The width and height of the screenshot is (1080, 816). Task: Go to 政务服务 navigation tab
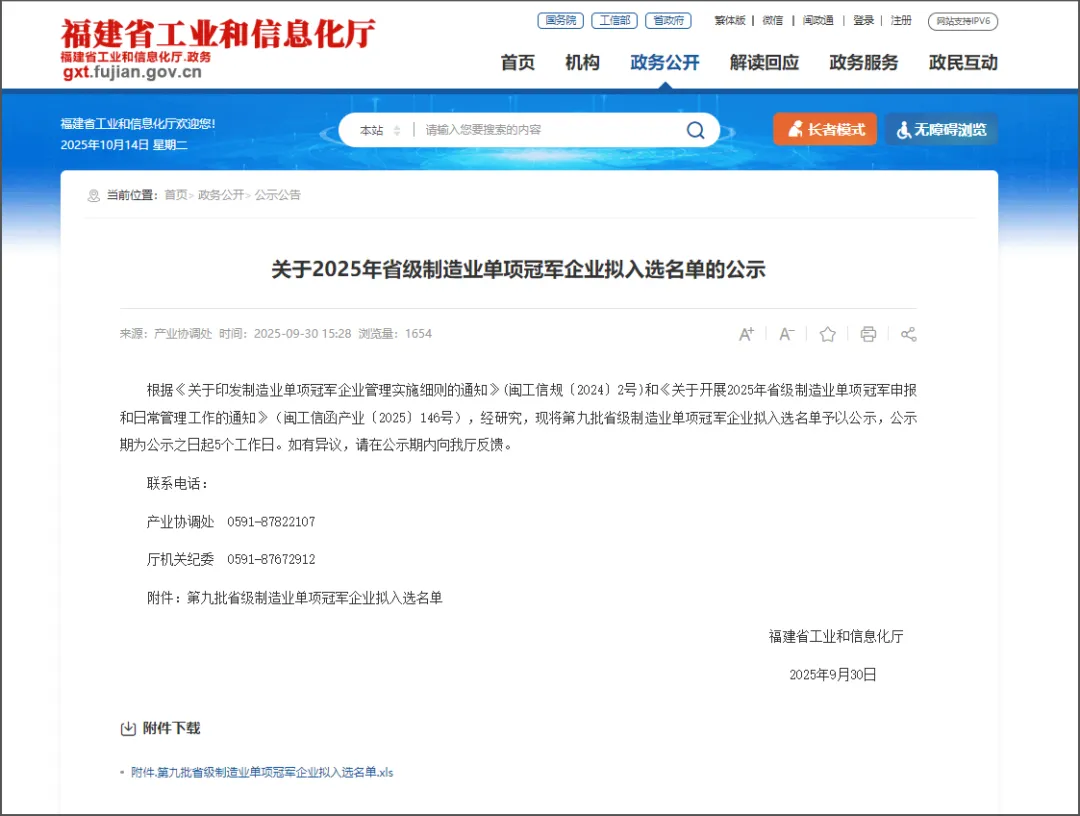coord(863,63)
